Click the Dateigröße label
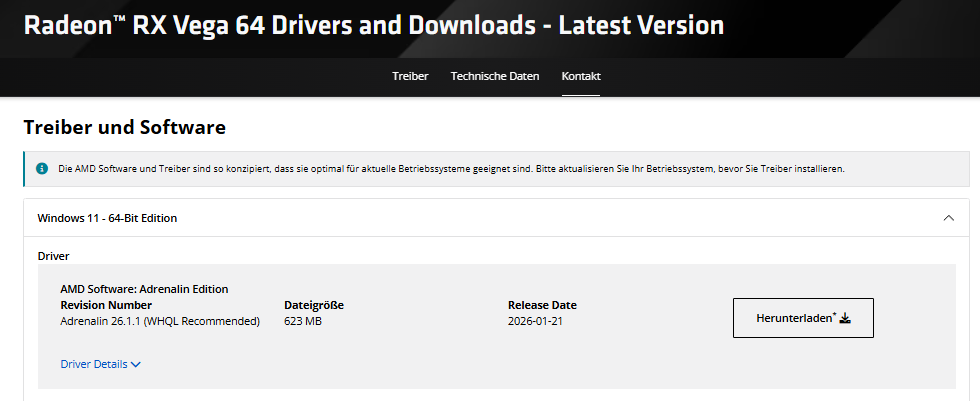The image size is (980, 401). click(314, 305)
